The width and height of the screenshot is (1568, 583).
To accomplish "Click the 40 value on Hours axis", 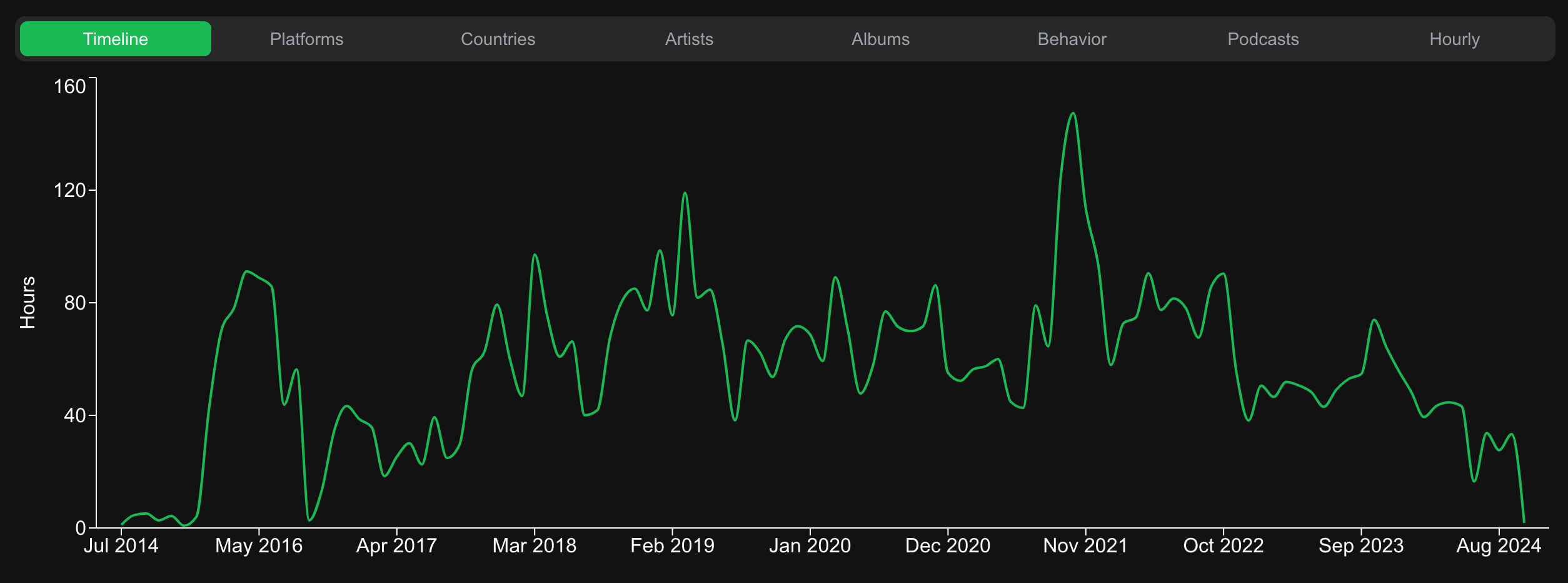I will [x=75, y=415].
